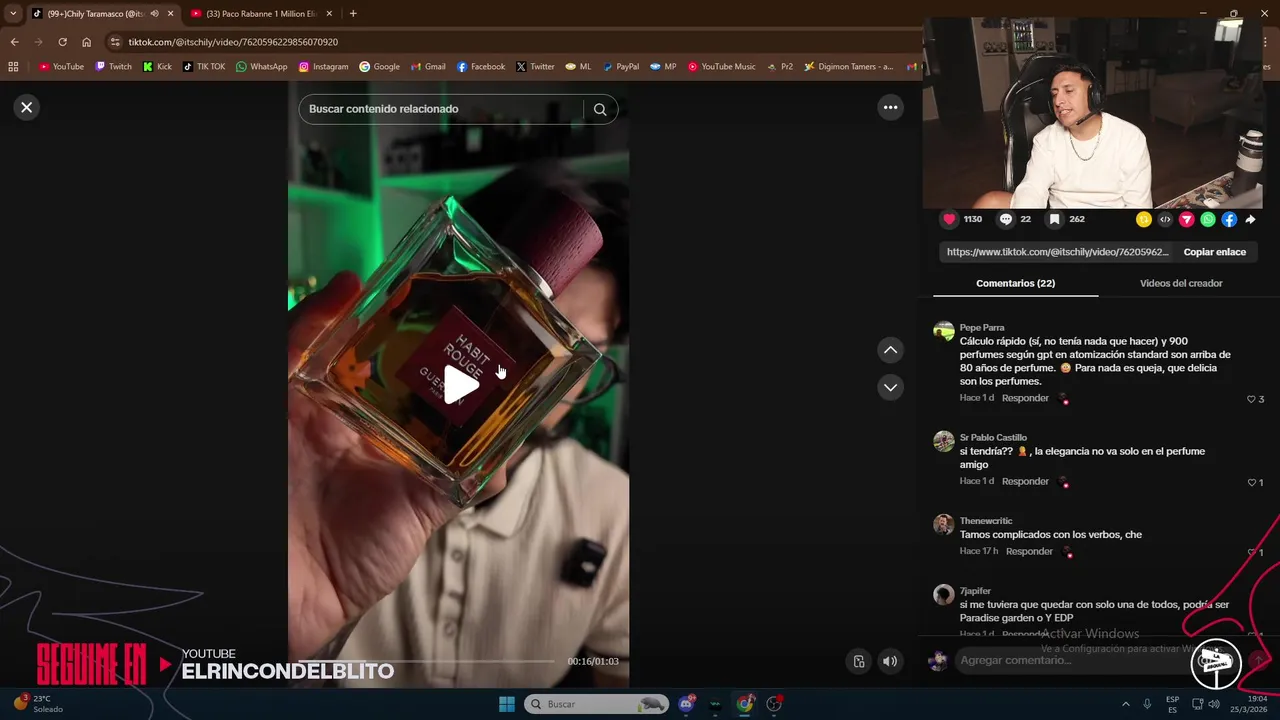Switch to Videos del creador tab
The width and height of the screenshot is (1280, 720).
1181,283
